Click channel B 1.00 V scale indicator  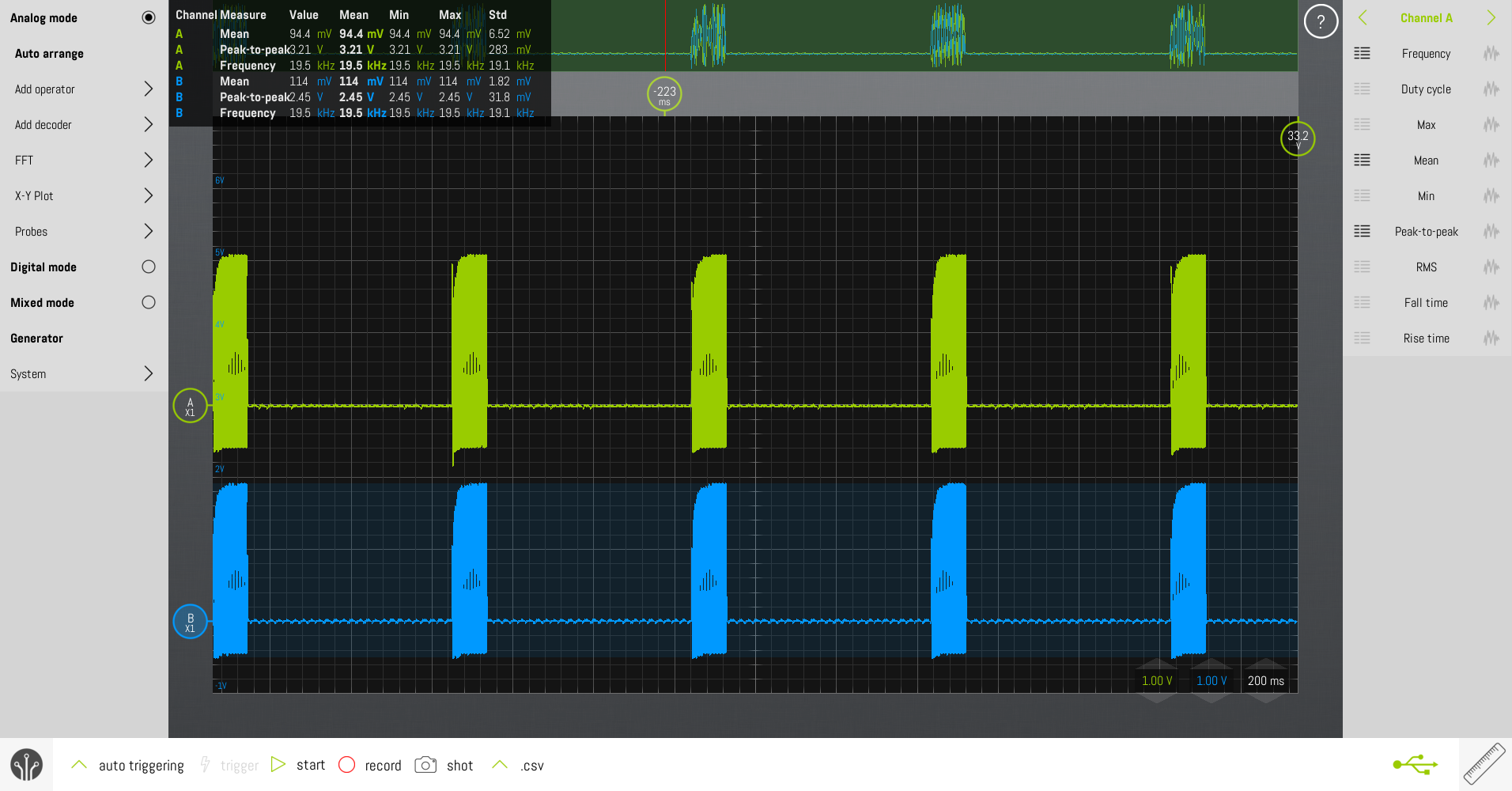point(1211,681)
